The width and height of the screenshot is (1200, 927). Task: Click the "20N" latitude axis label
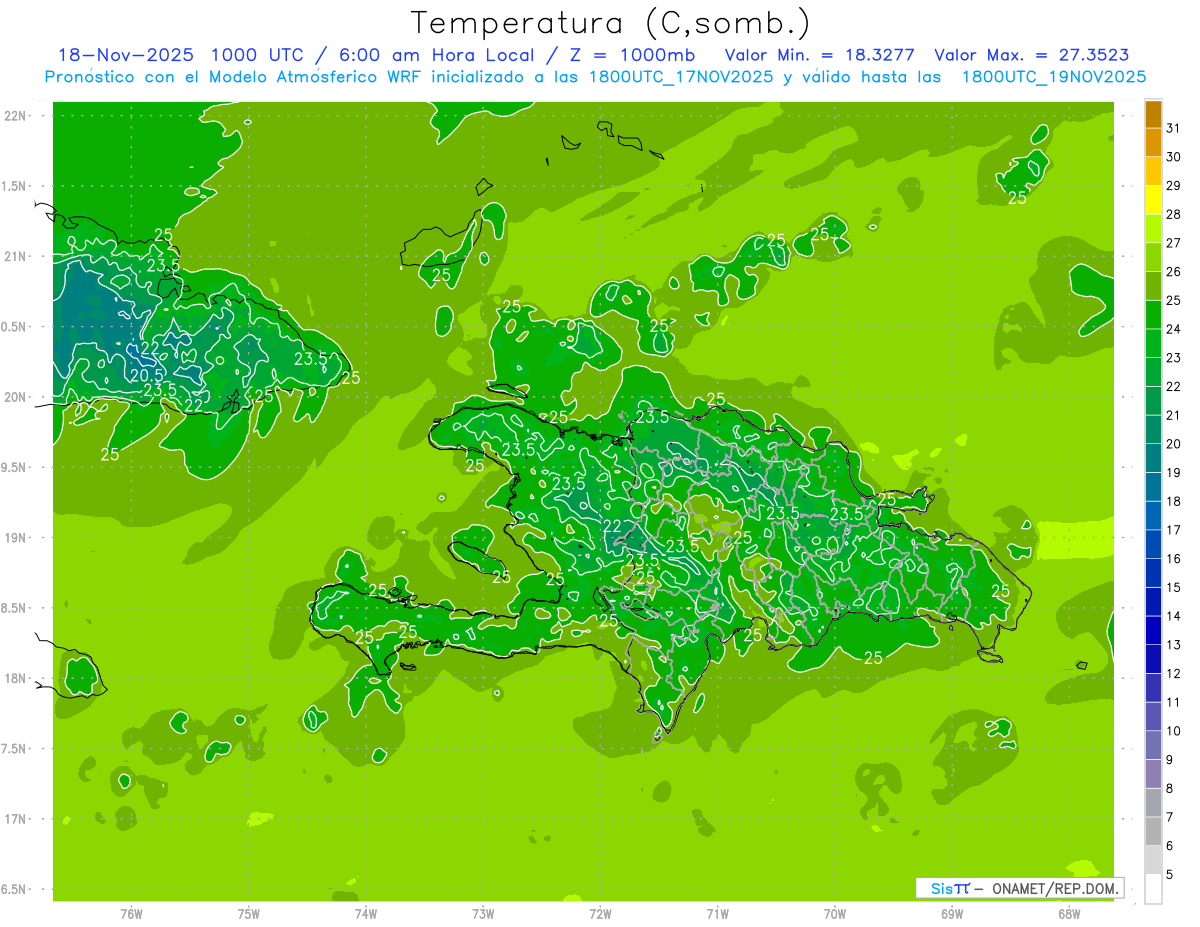point(16,397)
